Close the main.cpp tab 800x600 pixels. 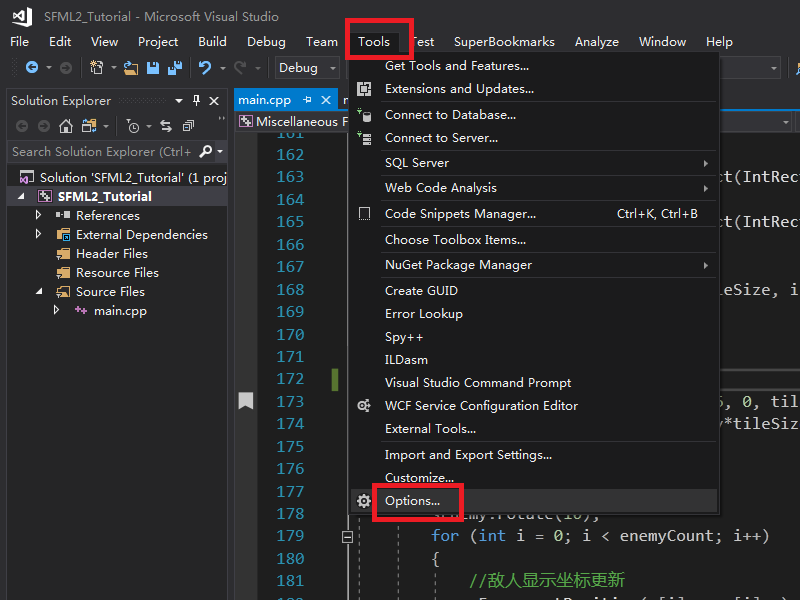(x=326, y=100)
